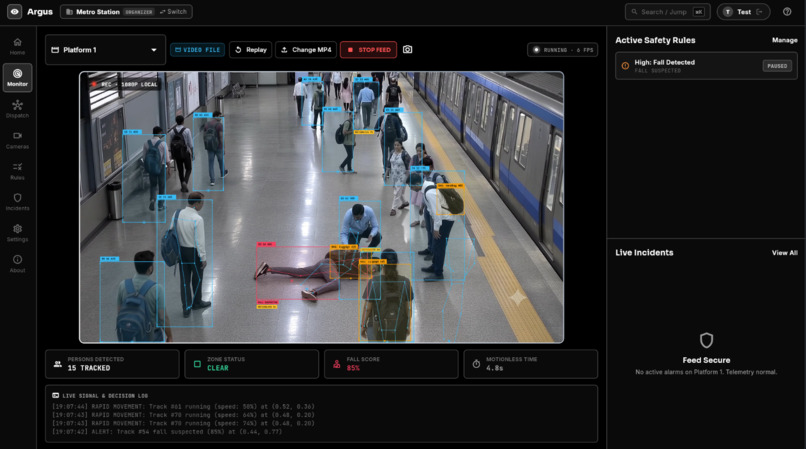Open the Rules sidebar item

pyautogui.click(x=17, y=171)
